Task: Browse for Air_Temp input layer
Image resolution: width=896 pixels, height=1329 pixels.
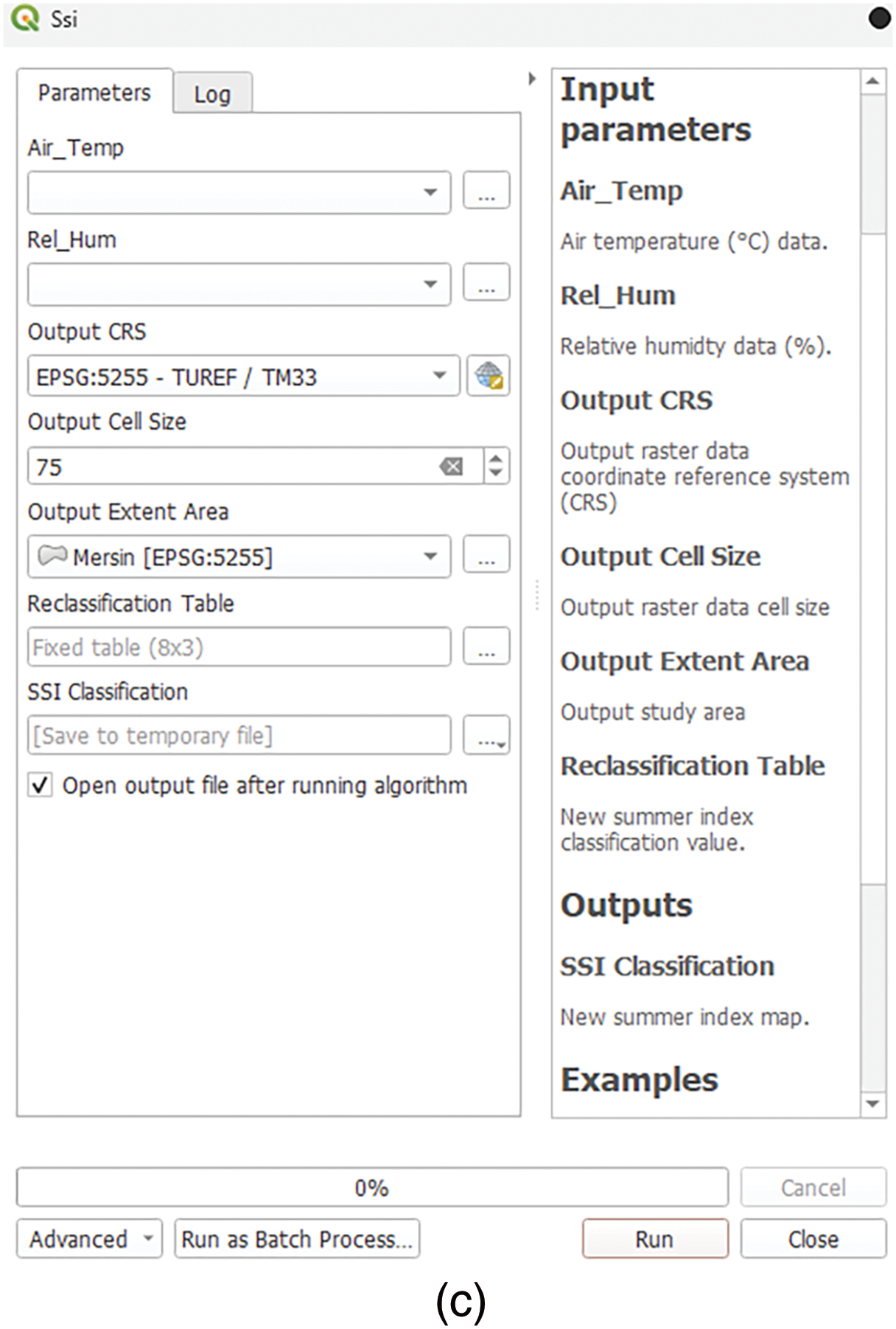Action: (486, 192)
